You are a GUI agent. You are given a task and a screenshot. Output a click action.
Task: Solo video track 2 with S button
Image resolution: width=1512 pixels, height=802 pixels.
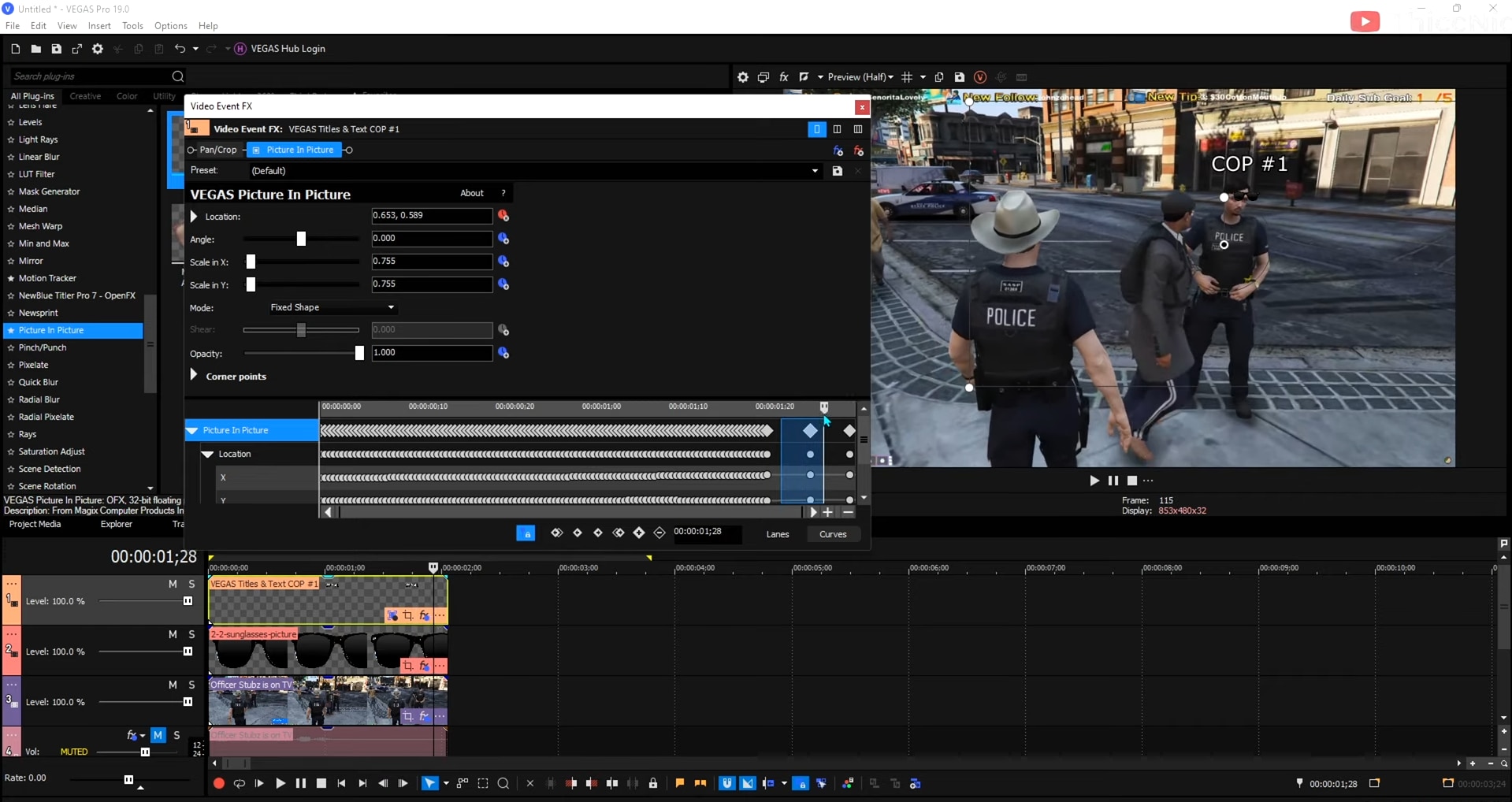click(191, 634)
